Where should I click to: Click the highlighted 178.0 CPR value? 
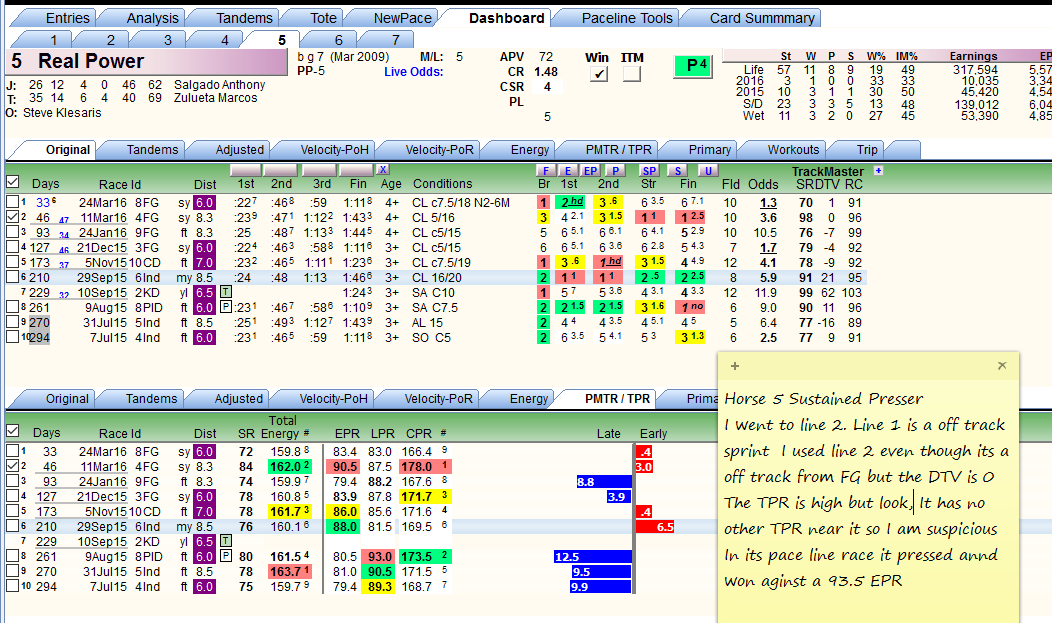pyautogui.click(x=425, y=467)
